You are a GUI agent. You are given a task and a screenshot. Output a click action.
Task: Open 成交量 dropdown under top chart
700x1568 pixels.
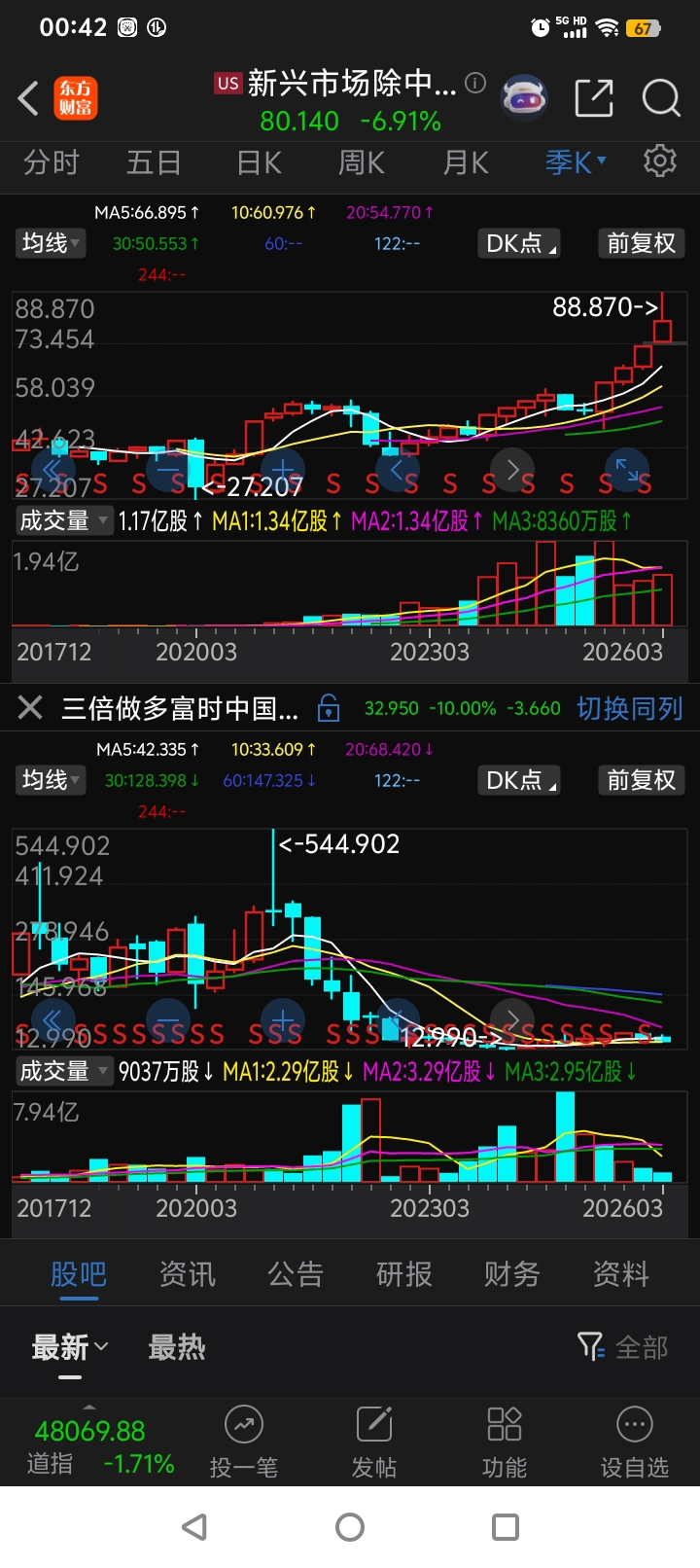coord(64,521)
